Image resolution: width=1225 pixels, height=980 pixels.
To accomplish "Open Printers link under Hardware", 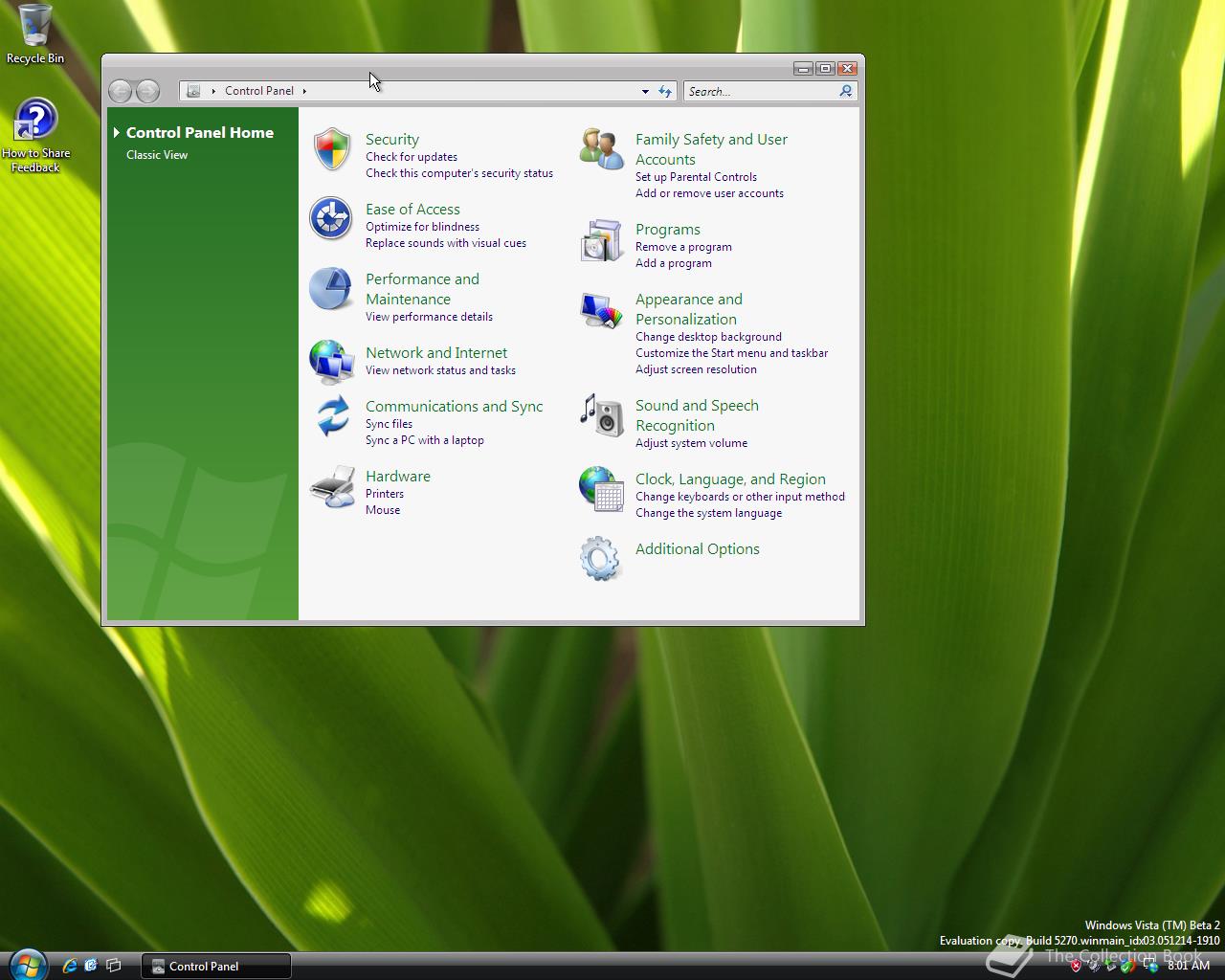I will pyautogui.click(x=385, y=494).
